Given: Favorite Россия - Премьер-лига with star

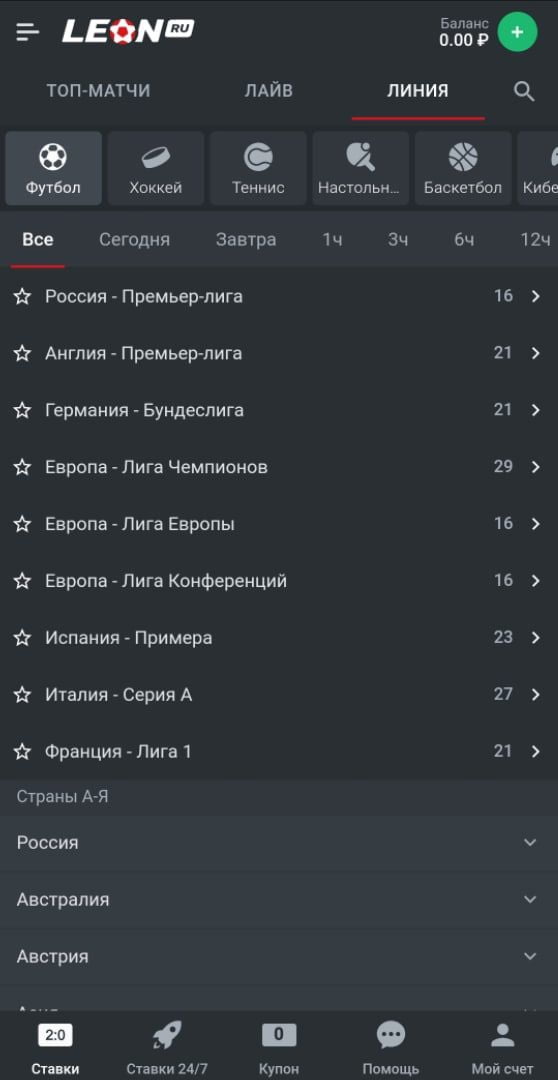Looking at the screenshot, I should coord(23,297).
